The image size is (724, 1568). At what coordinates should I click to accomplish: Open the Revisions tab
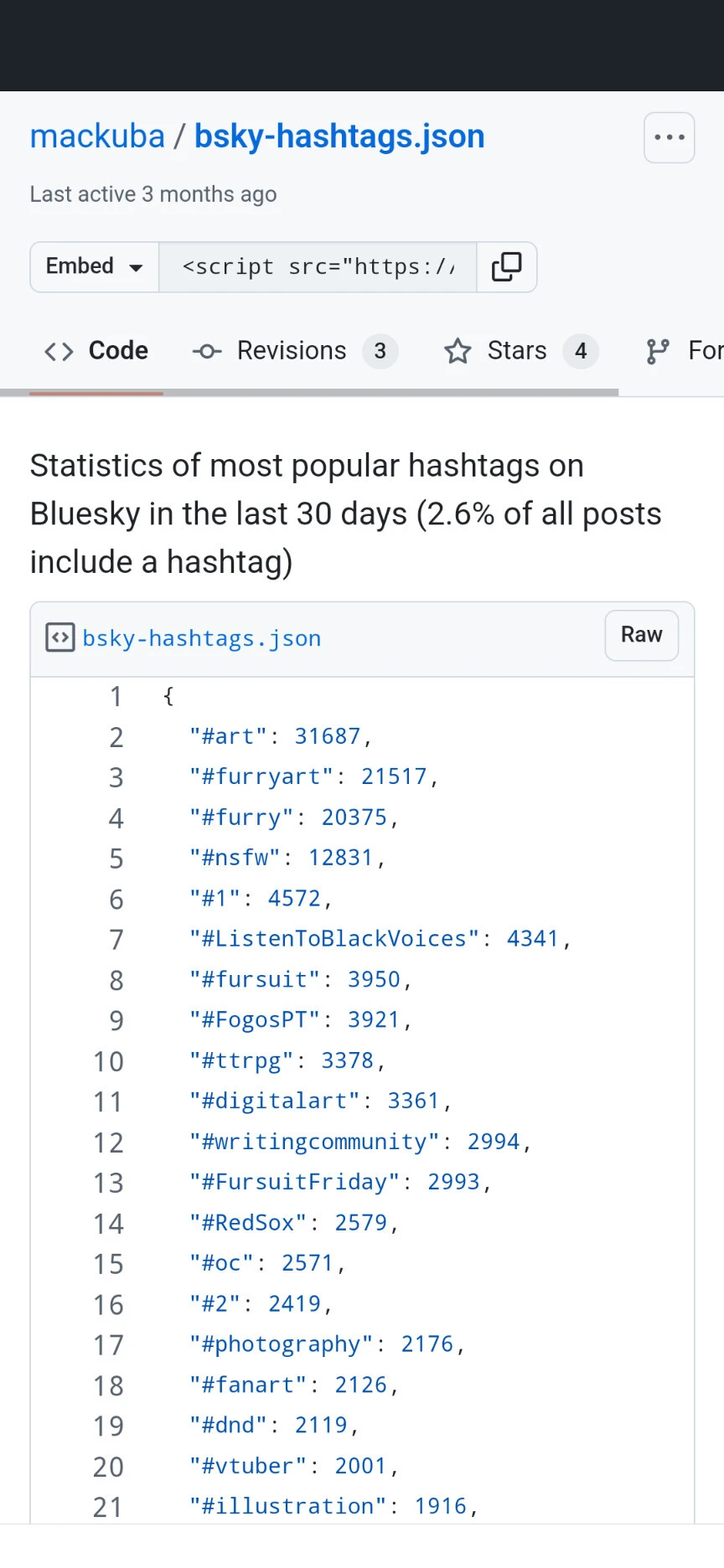(291, 351)
